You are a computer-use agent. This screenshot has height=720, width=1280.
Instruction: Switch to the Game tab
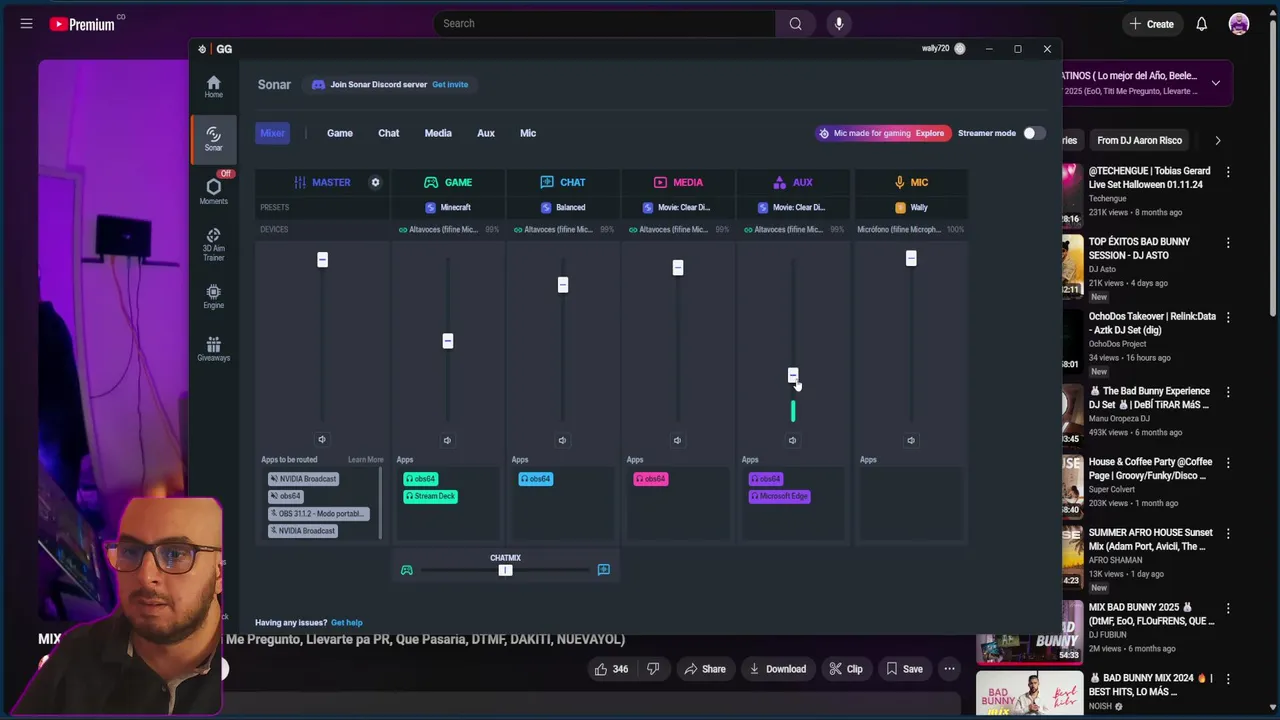[339, 133]
